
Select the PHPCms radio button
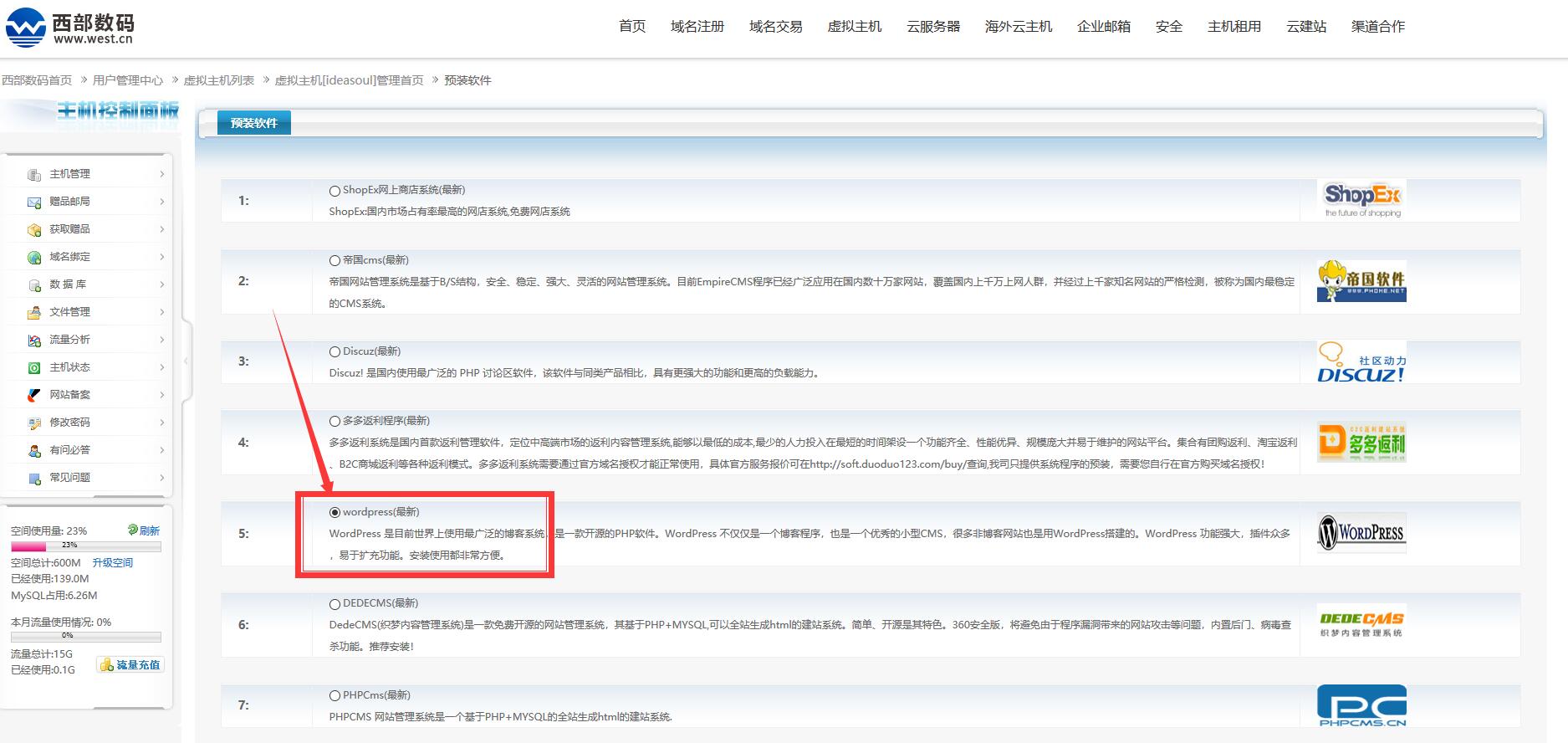tap(335, 696)
